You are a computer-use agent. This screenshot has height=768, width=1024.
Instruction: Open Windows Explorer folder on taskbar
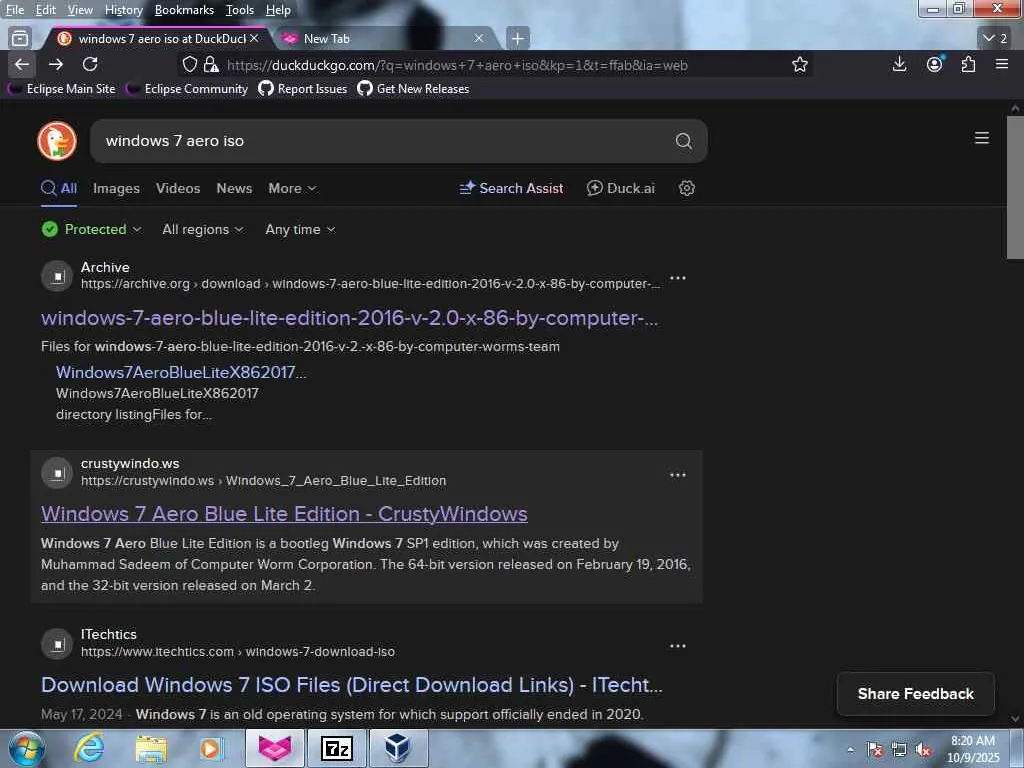[151, 748]
